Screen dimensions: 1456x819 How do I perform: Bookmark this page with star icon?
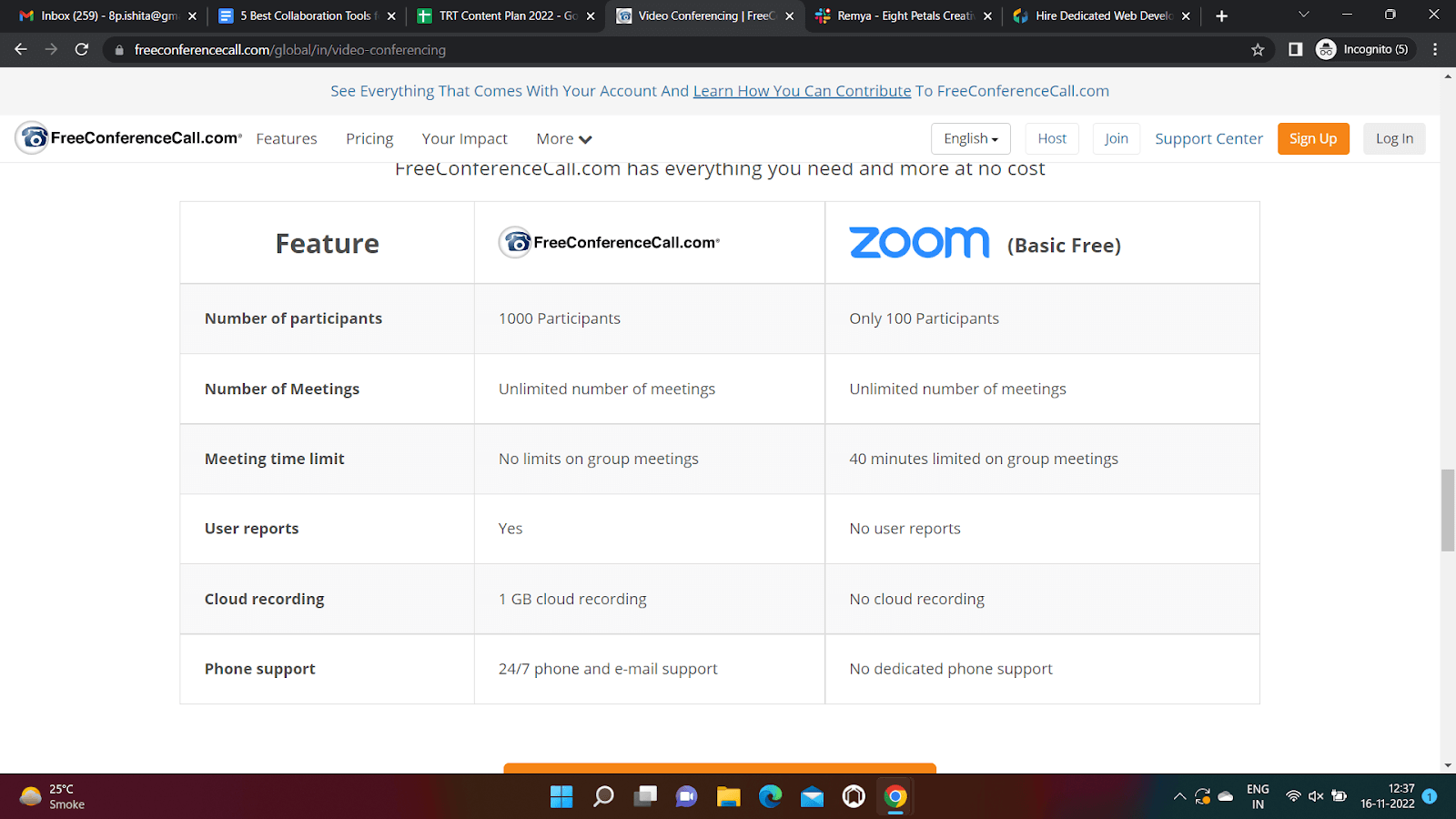pos(1258,50)
